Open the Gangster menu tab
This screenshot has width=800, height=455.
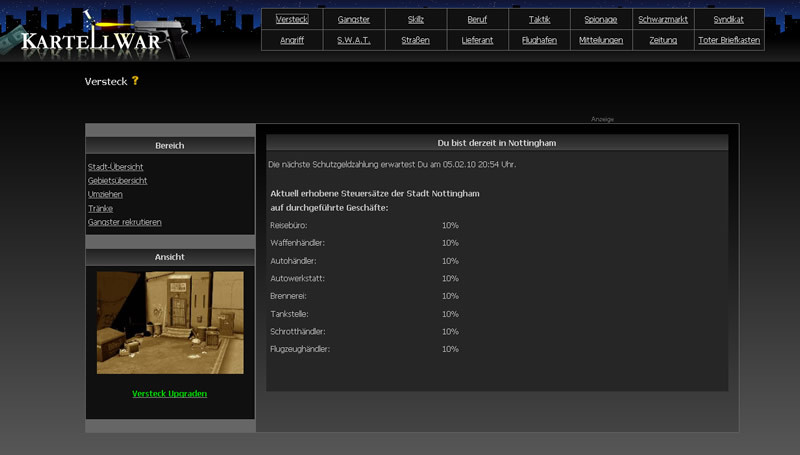[x=354, y=19]
